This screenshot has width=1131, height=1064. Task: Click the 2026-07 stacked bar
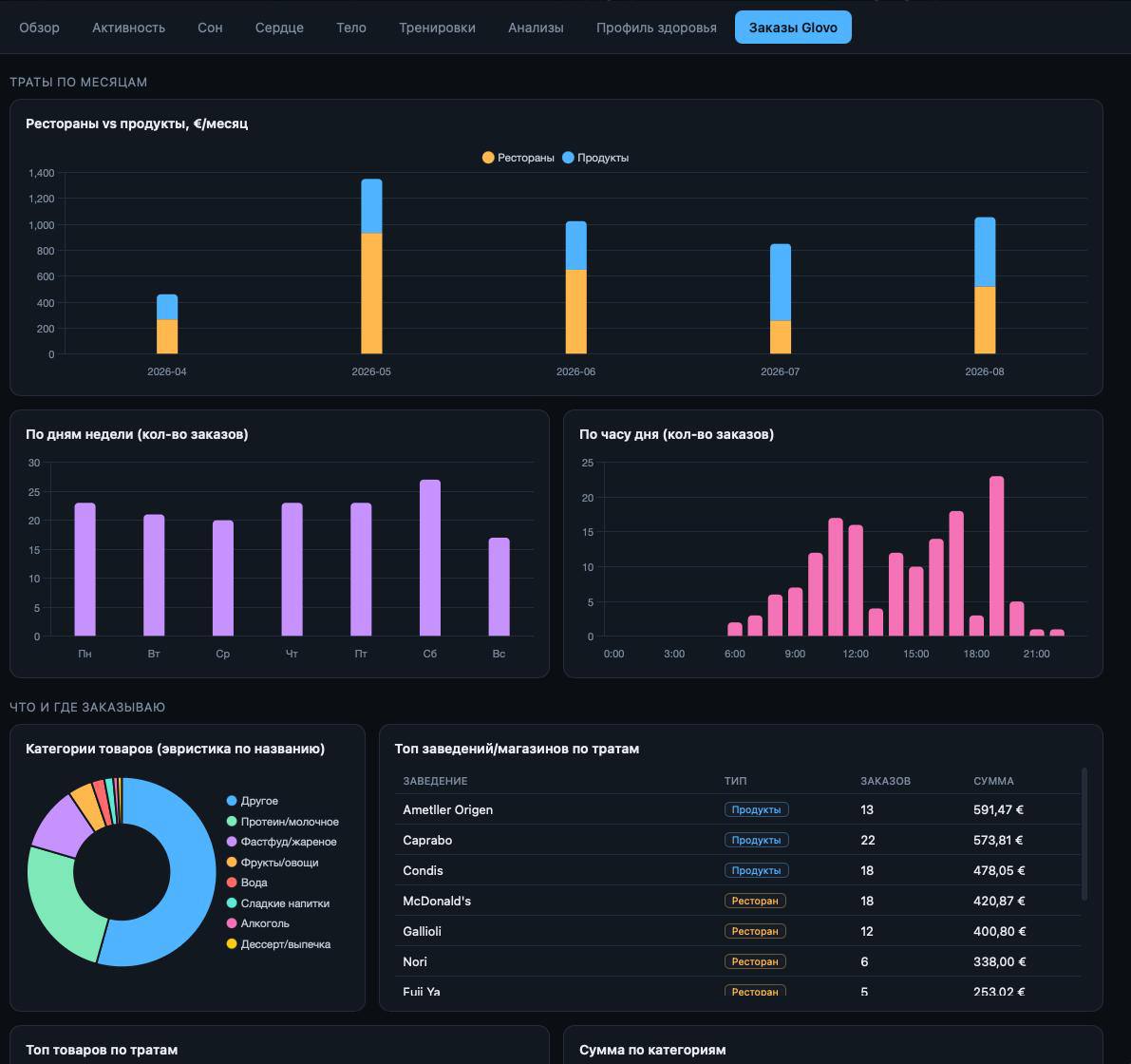pos(781,298)
